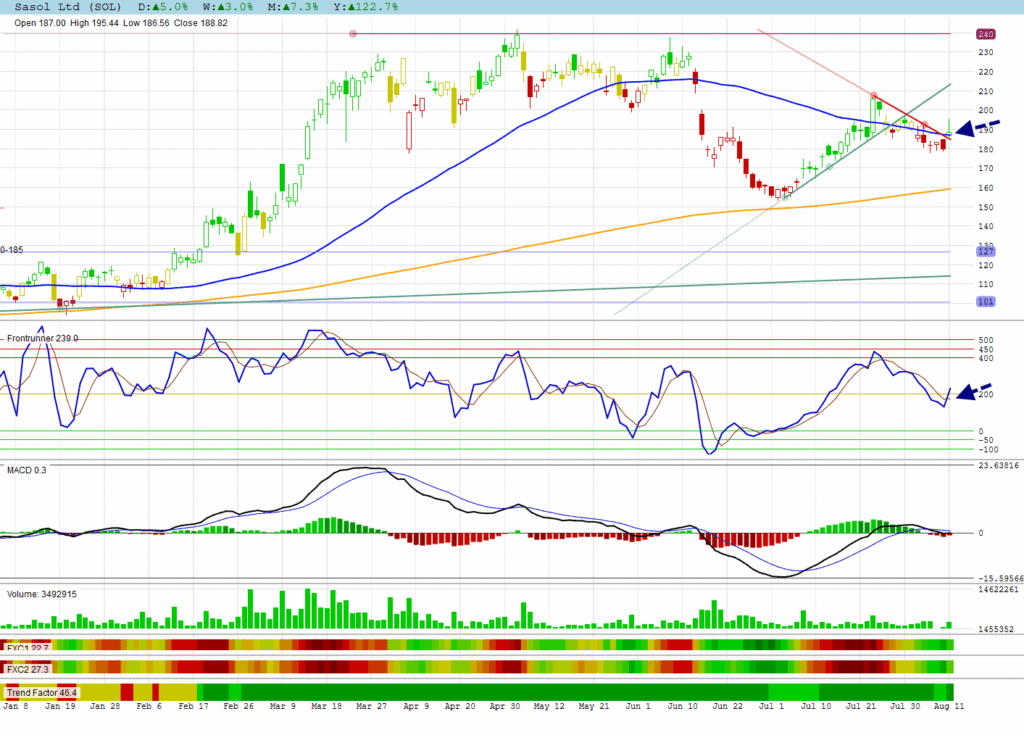Click the FXC2 27.3 indicator label
1024x735 pixels.
pos(27,669)
